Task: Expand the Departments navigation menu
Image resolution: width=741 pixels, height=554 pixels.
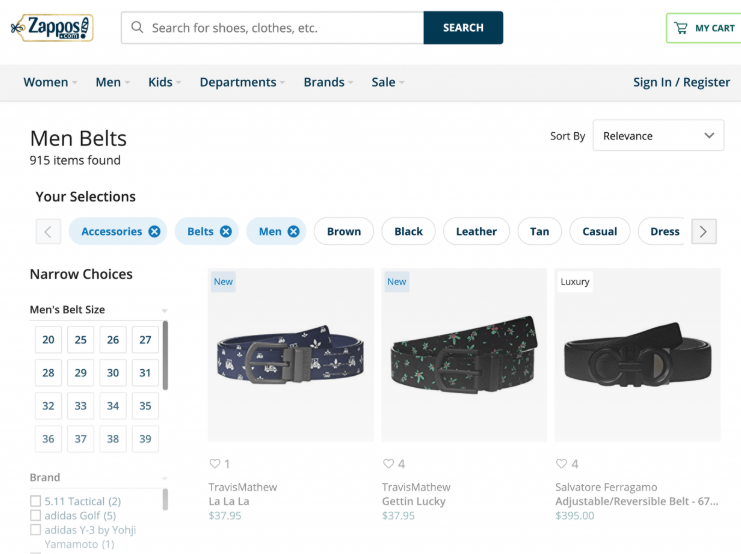Action: click(x=242, y=82)
